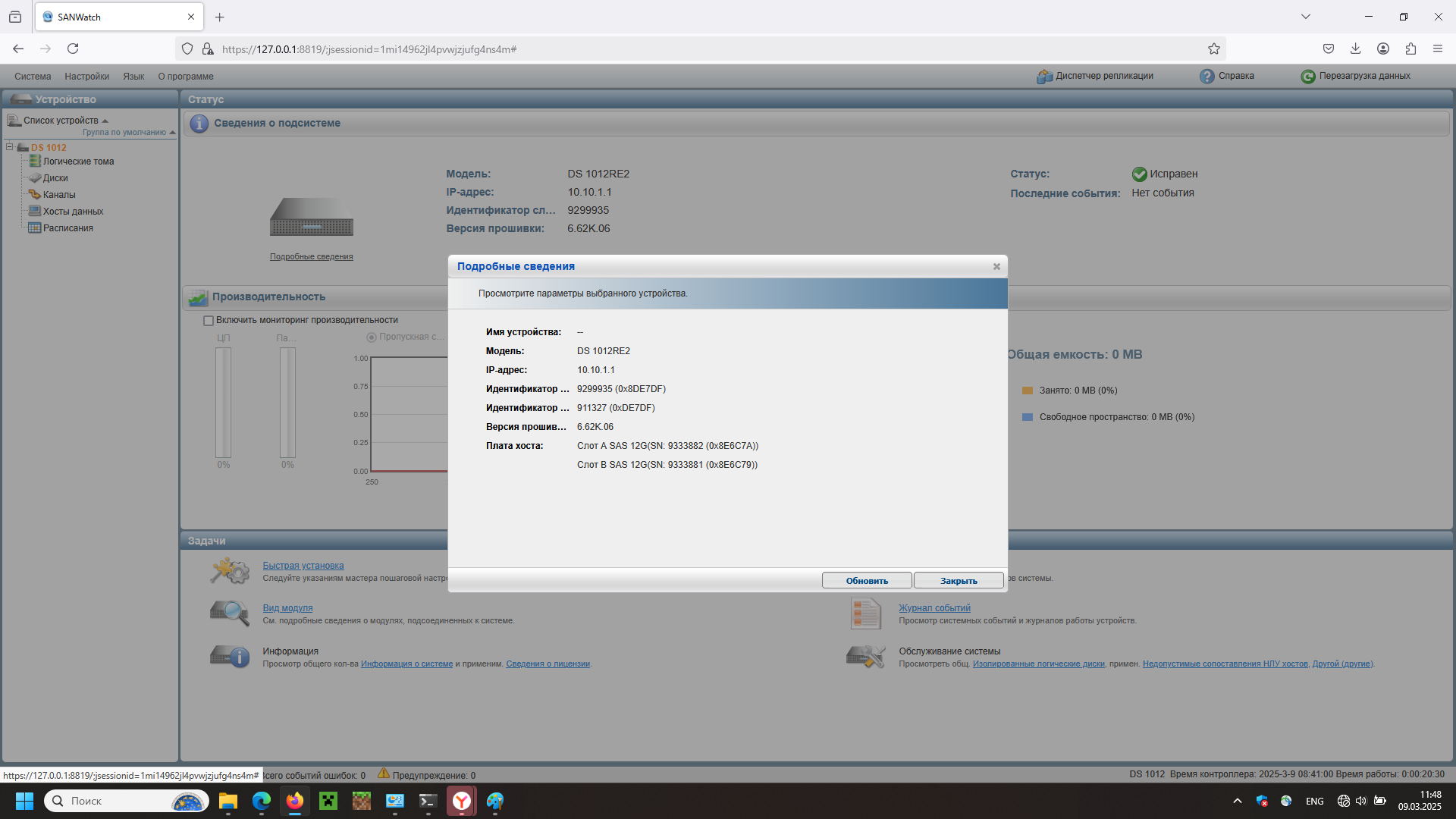1456x819 pixels.
Task: Click the warning icon in status bar
Action: pyautogui.click(x=384, y=773)
